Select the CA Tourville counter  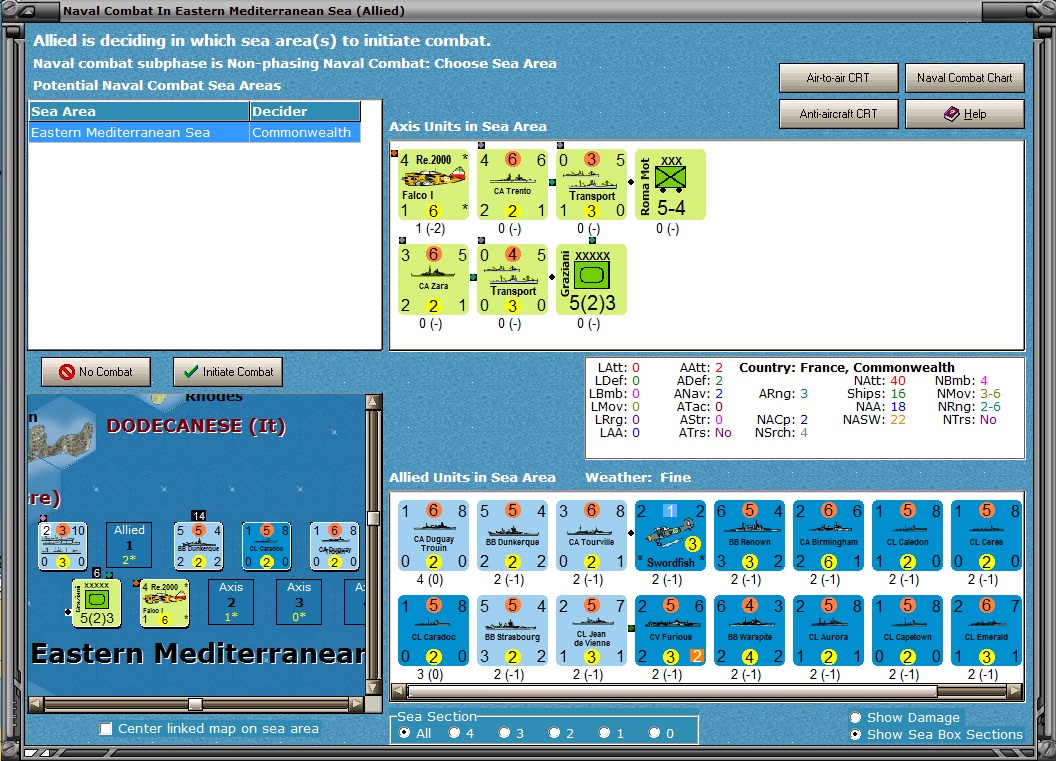[591, 535]
